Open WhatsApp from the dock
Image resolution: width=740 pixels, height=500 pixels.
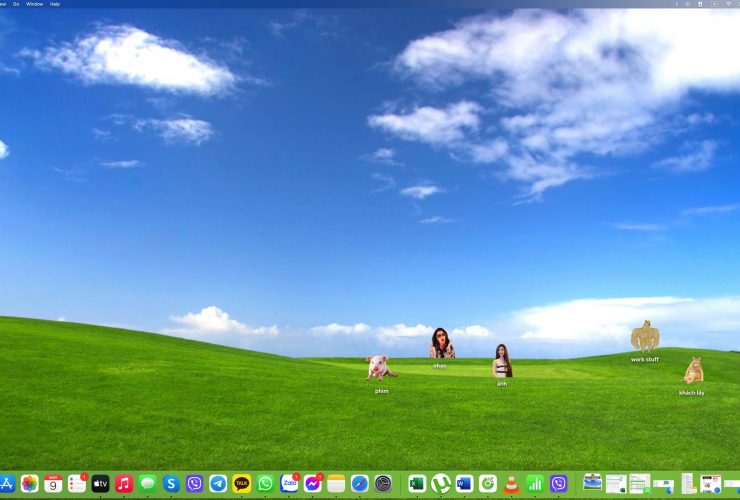(x=265, y=484)
